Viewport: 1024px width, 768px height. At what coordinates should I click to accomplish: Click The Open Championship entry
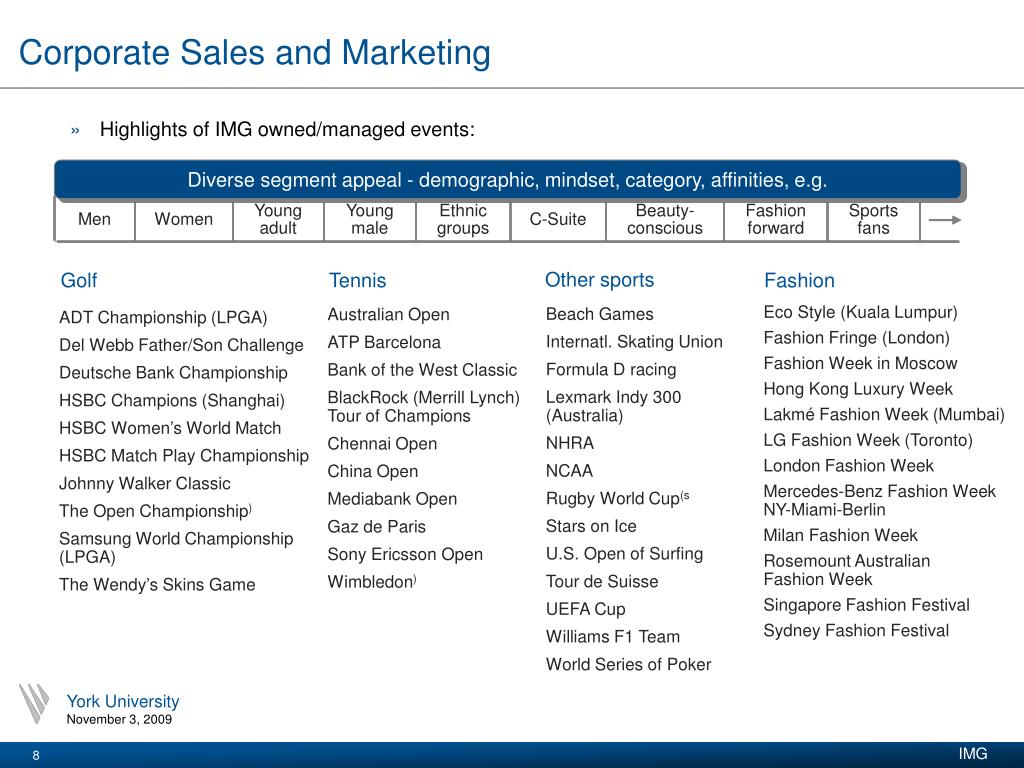[155, 511]
